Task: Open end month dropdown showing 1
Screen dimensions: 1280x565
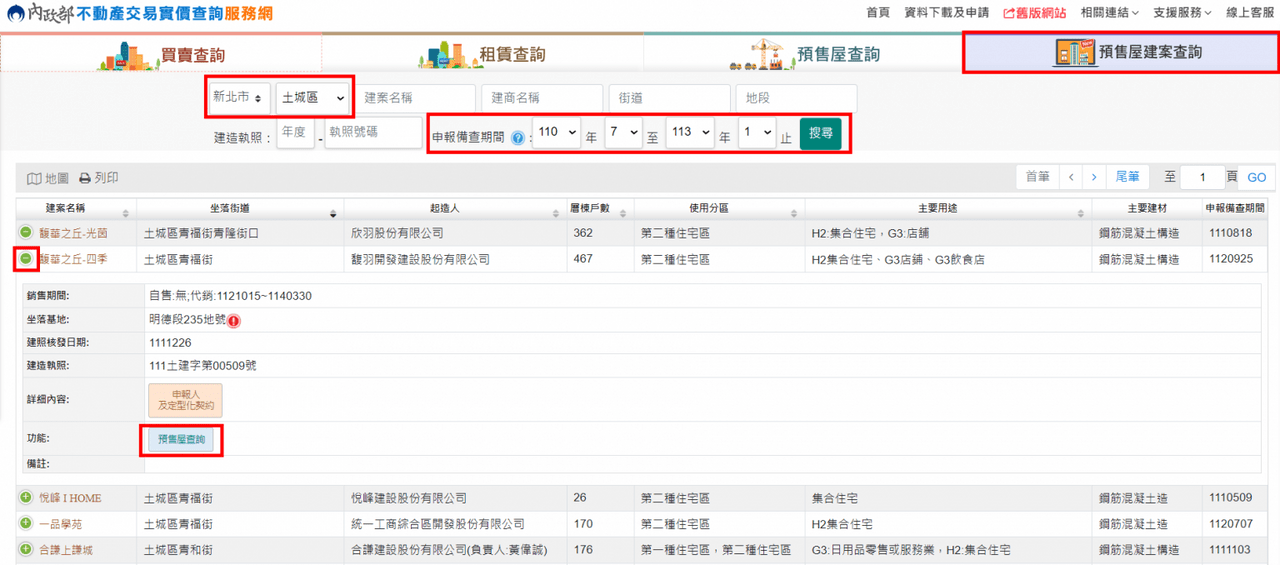Action: coord(757,132)
